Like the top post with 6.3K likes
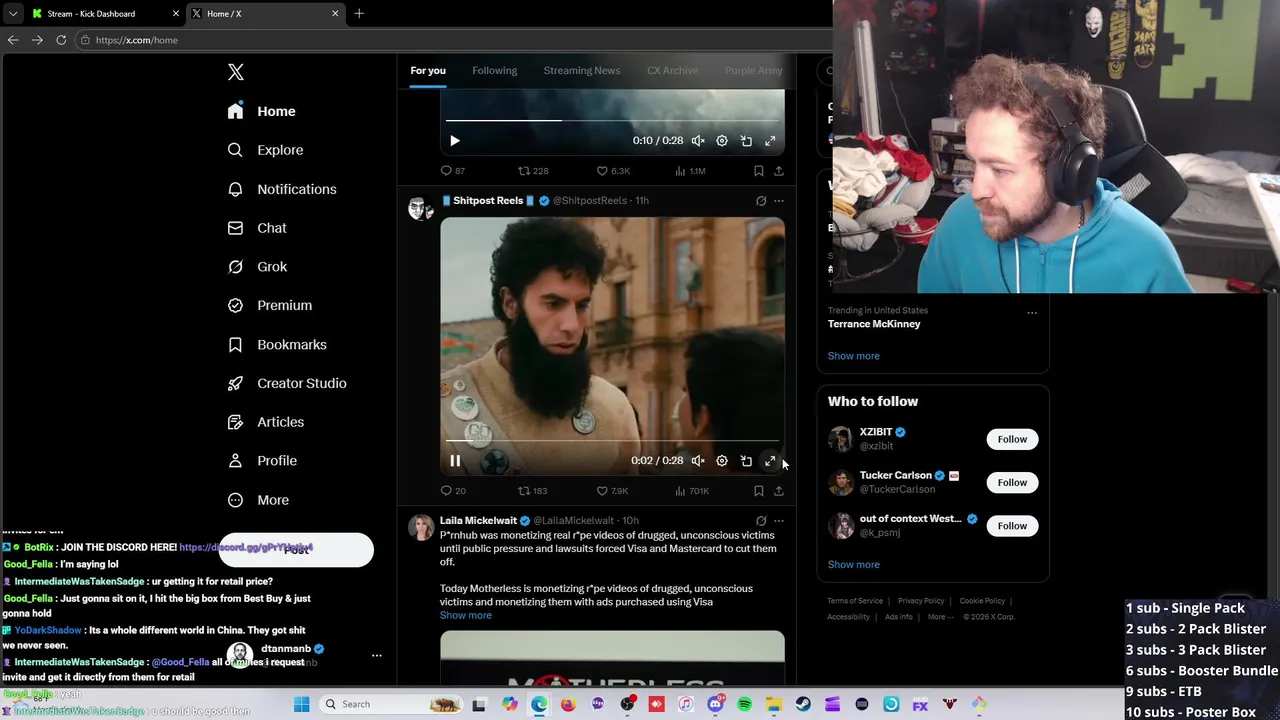 tap(613, 171)
